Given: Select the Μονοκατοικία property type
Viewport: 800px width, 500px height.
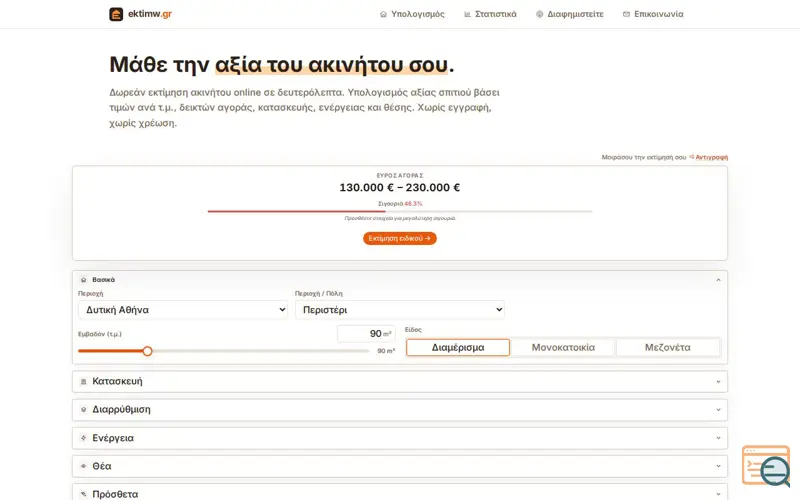Looking at the screenshot, I should tap(563, 347).
